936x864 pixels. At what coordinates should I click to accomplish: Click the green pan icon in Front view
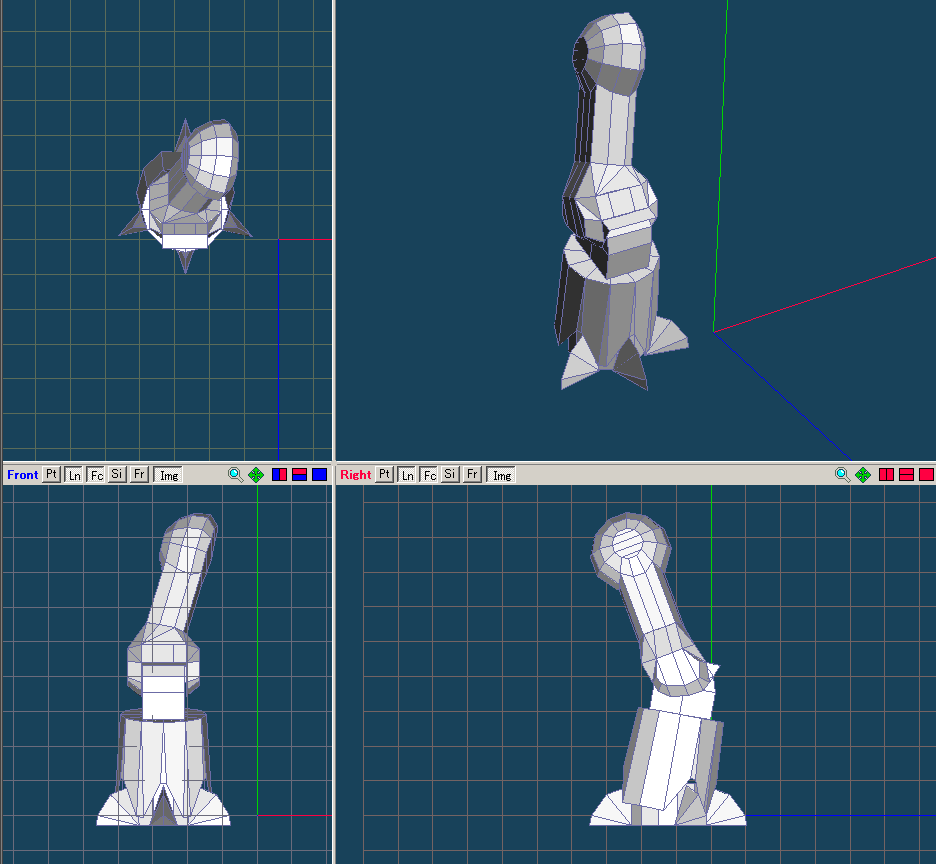[257, 475]
